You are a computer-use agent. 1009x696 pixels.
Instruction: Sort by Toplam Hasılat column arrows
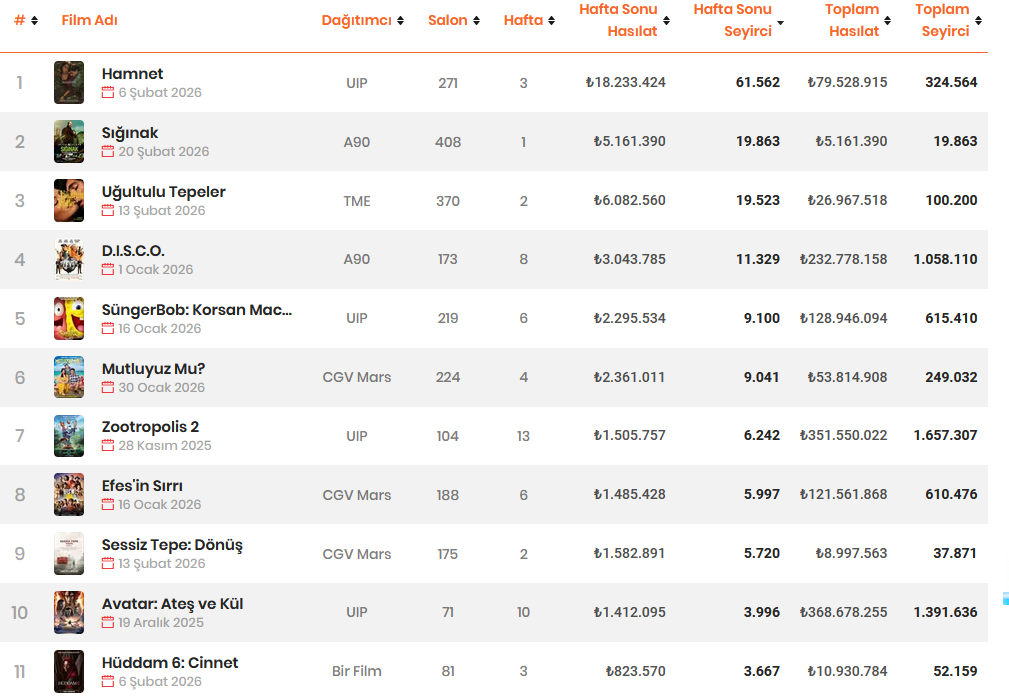point(887,21)
